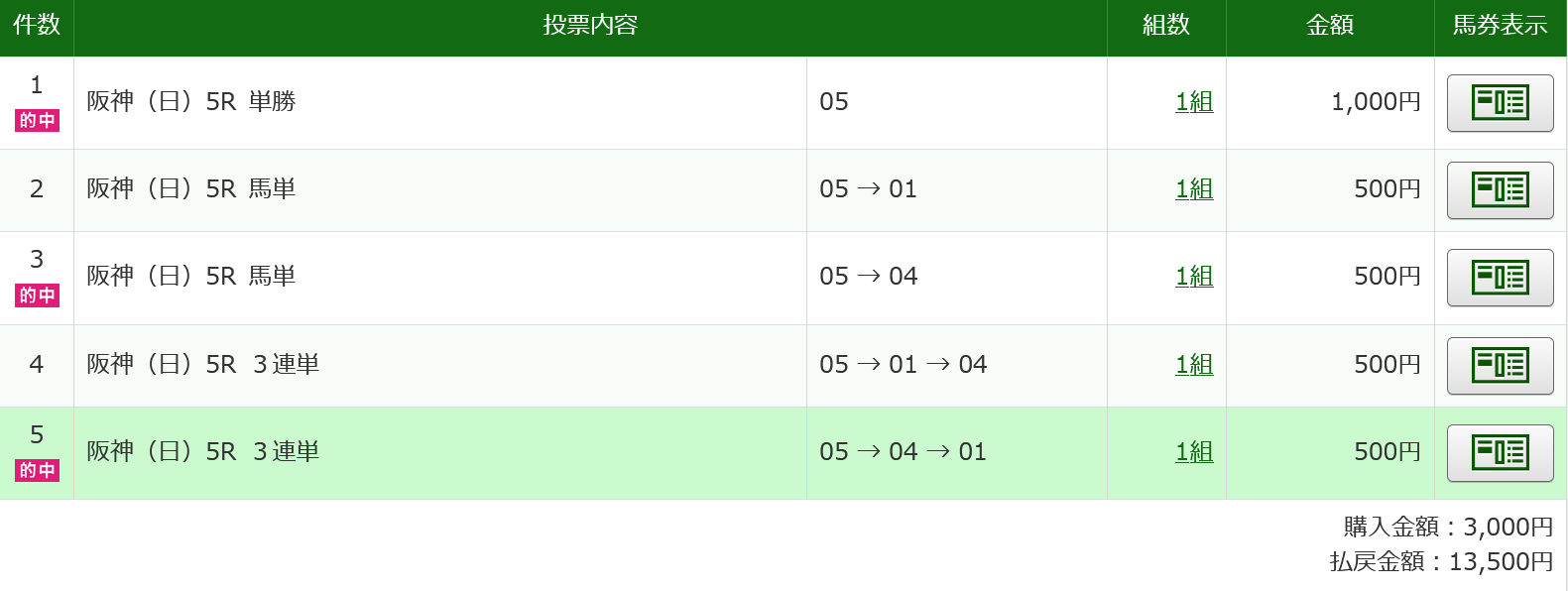
Task: Click the 的中 badge in row 1
Action: point(37,121)
